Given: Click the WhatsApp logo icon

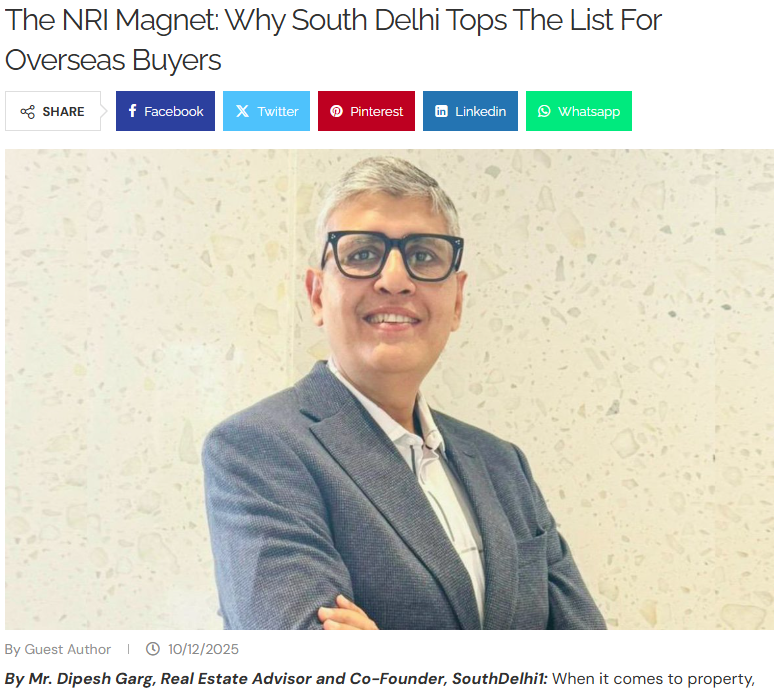Looking at the screenshot, I should [544, 111].
